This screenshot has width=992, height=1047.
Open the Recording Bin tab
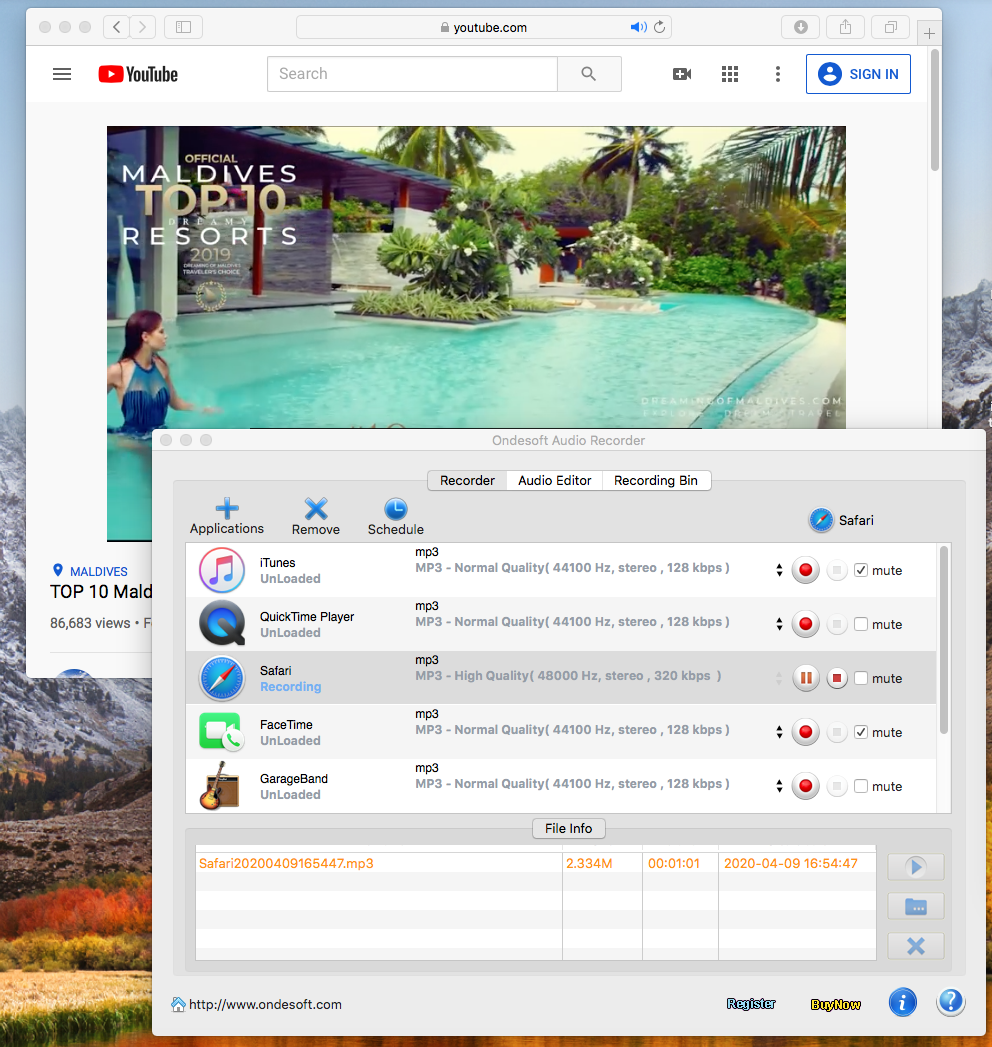pyautogui.click(x=656, y=481)
